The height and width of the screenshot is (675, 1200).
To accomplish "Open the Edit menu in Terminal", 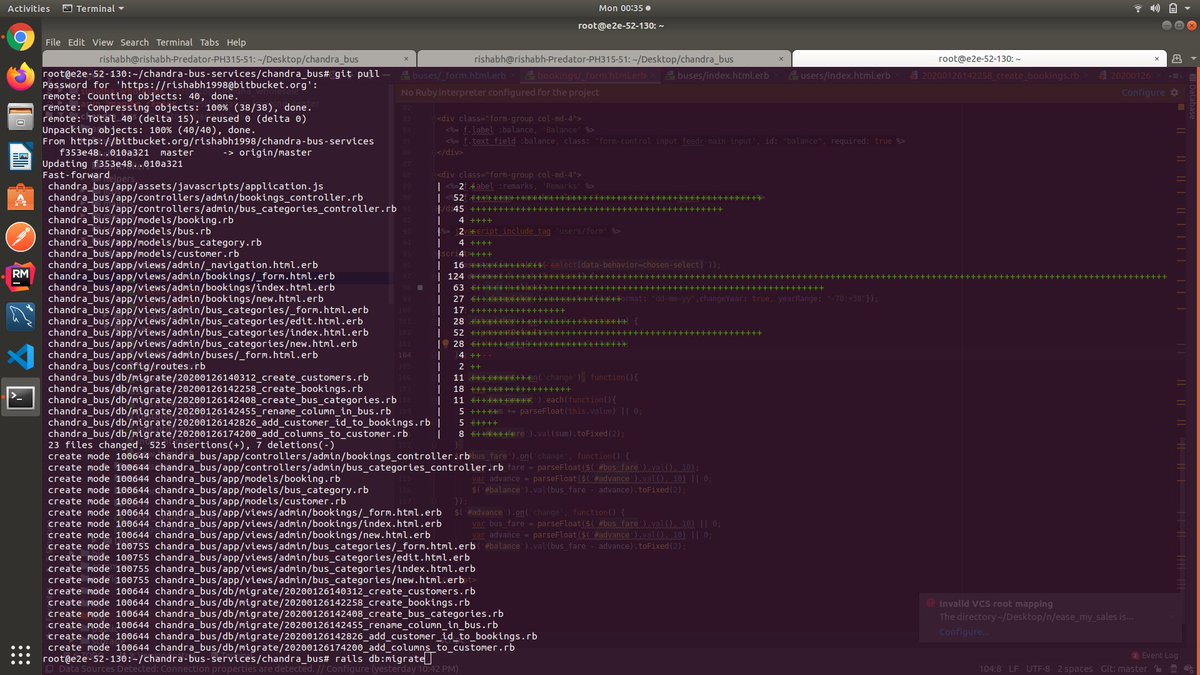I will (x=76, y=43).
